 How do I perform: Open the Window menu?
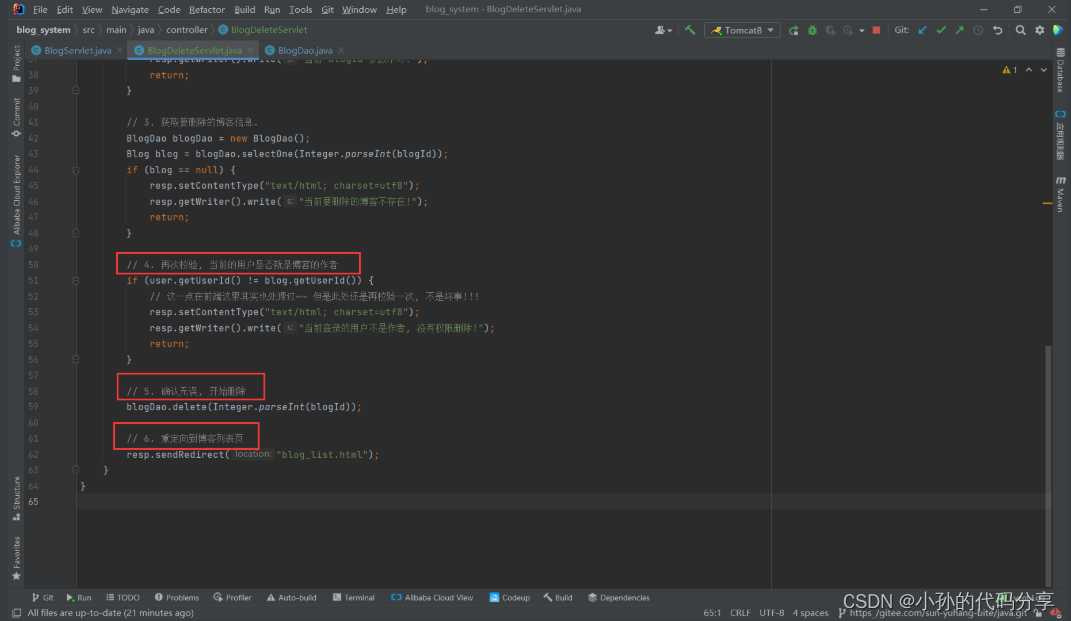pyautogui.click(x=359, y=10)
